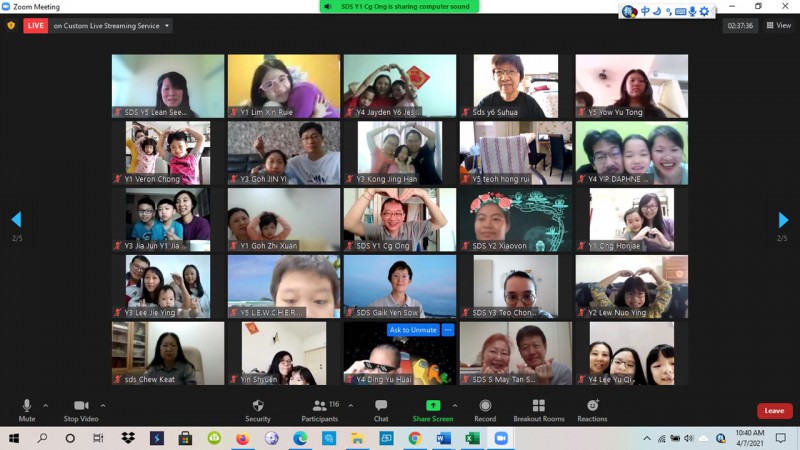
Task: Click the green Share Screen icon
Action: (x=433, y=405)
